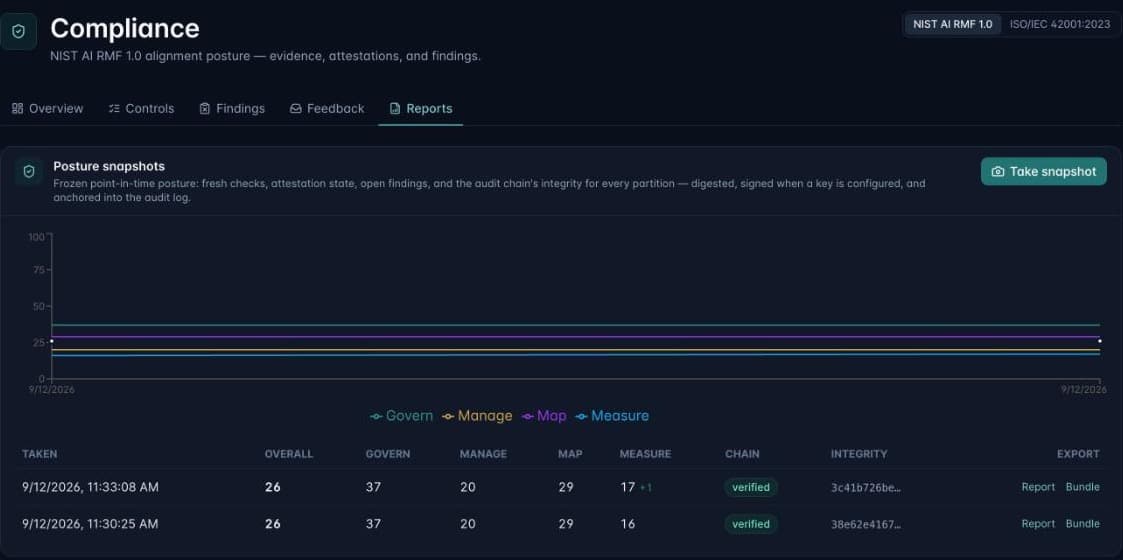Click the white data point at chart's left end
The height and width of the screenshot is (560, 1123).
click(52, 341)
